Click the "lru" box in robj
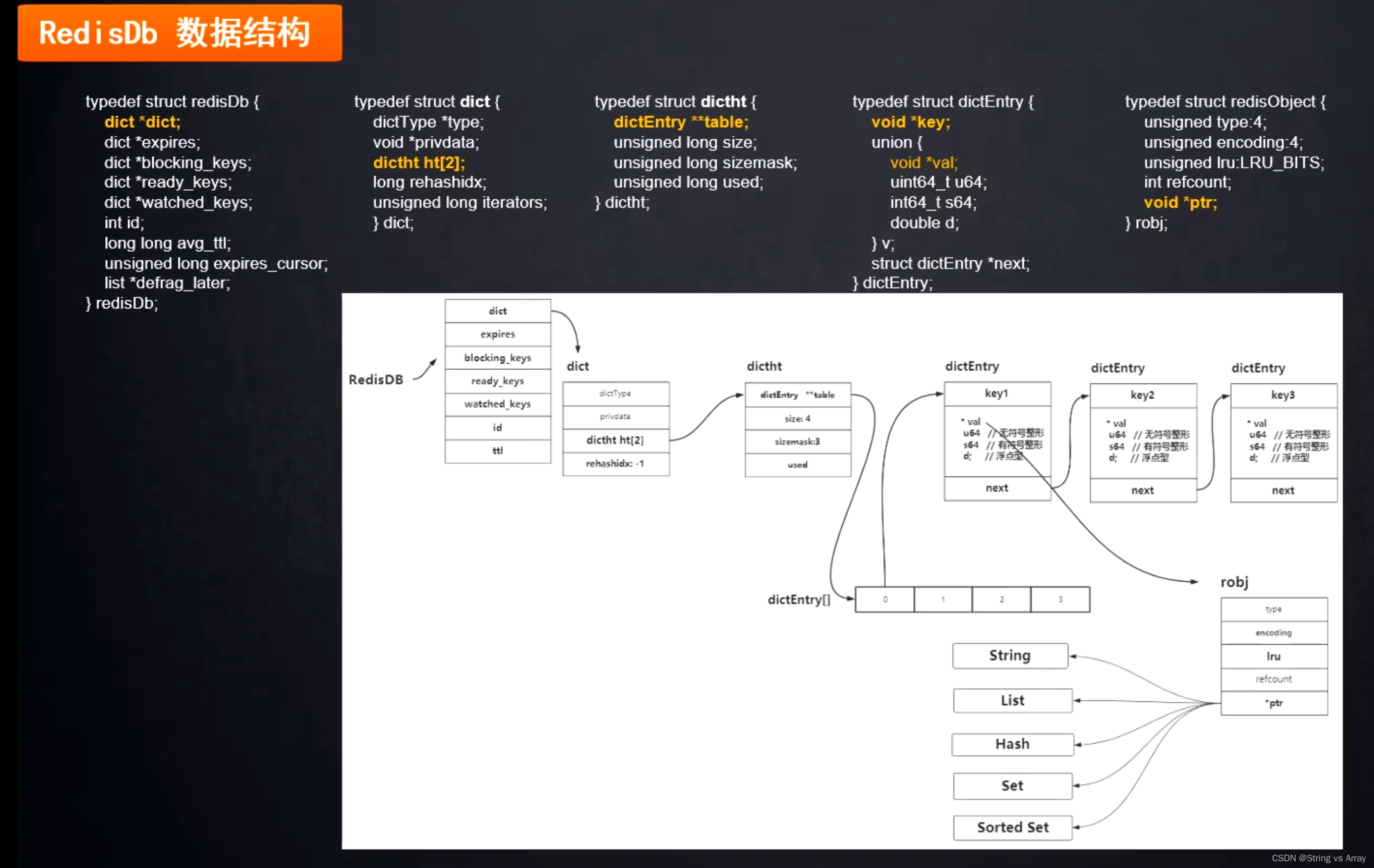This screenshot has height=868, width=1374. click(1274, 657)
